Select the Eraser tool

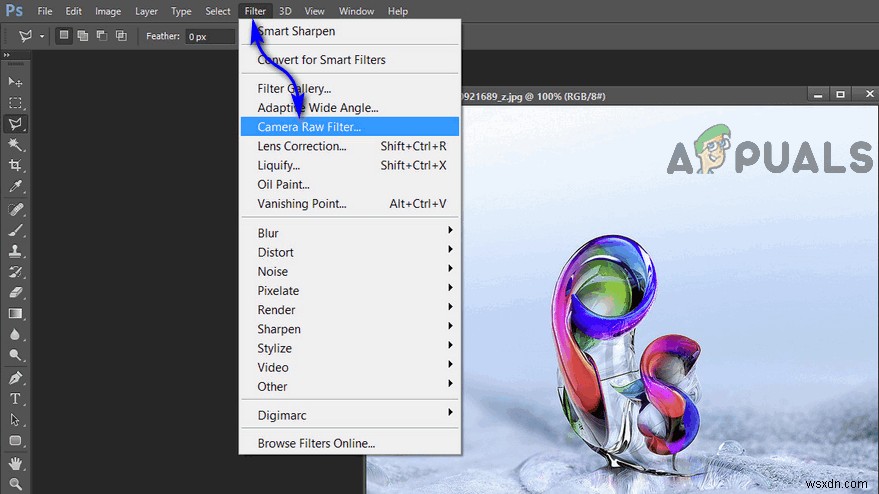click(x=15, y=293)
